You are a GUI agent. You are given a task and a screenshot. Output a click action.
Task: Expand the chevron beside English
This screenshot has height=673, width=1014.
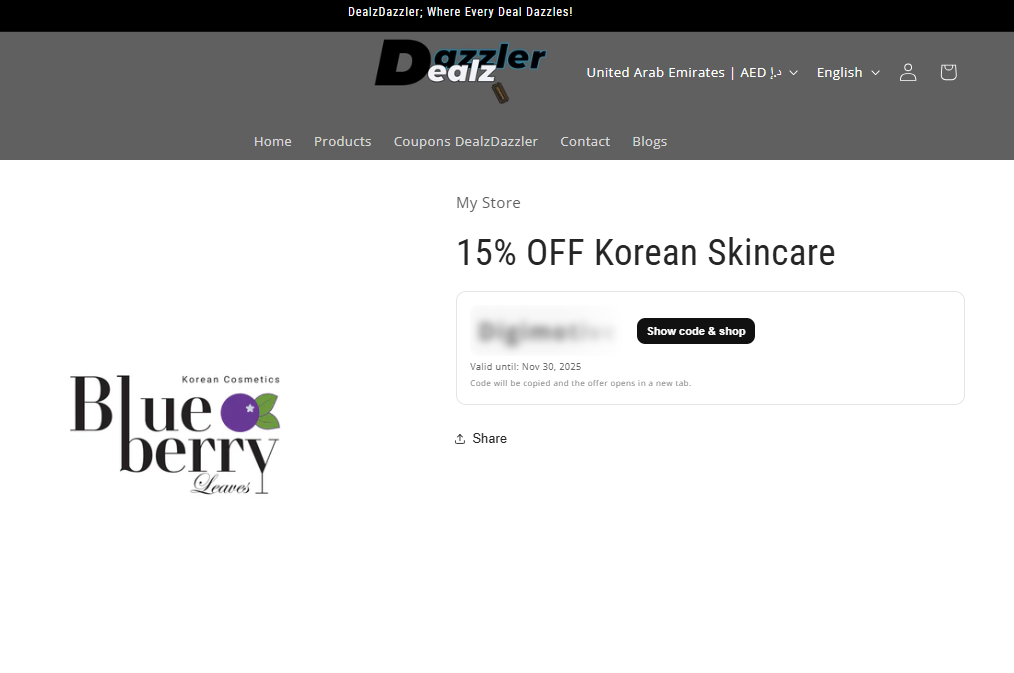point(876,72)
